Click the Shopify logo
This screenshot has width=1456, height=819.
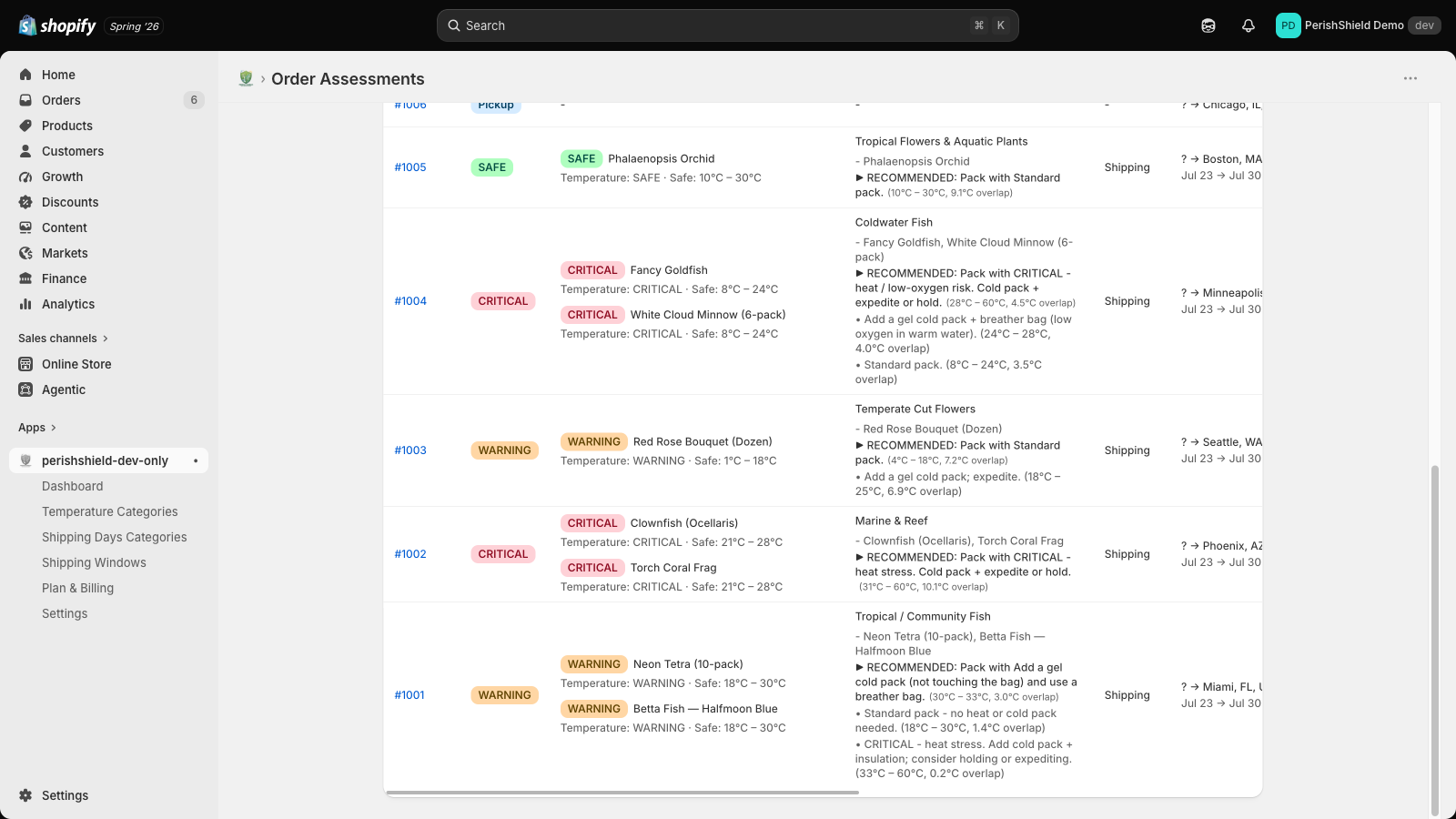(x=57, y=25)
